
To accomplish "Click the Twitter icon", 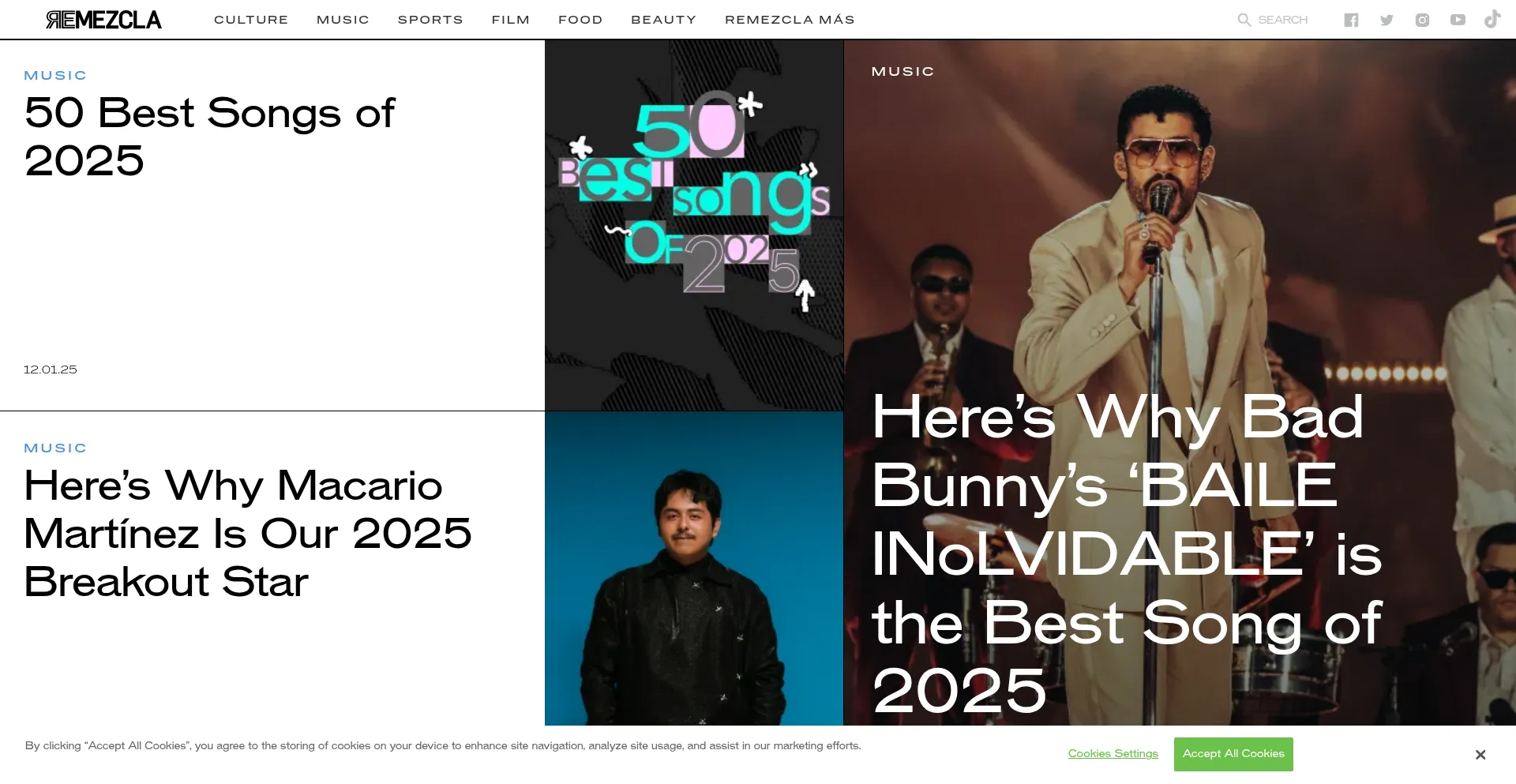I will tap(1387, 19).
